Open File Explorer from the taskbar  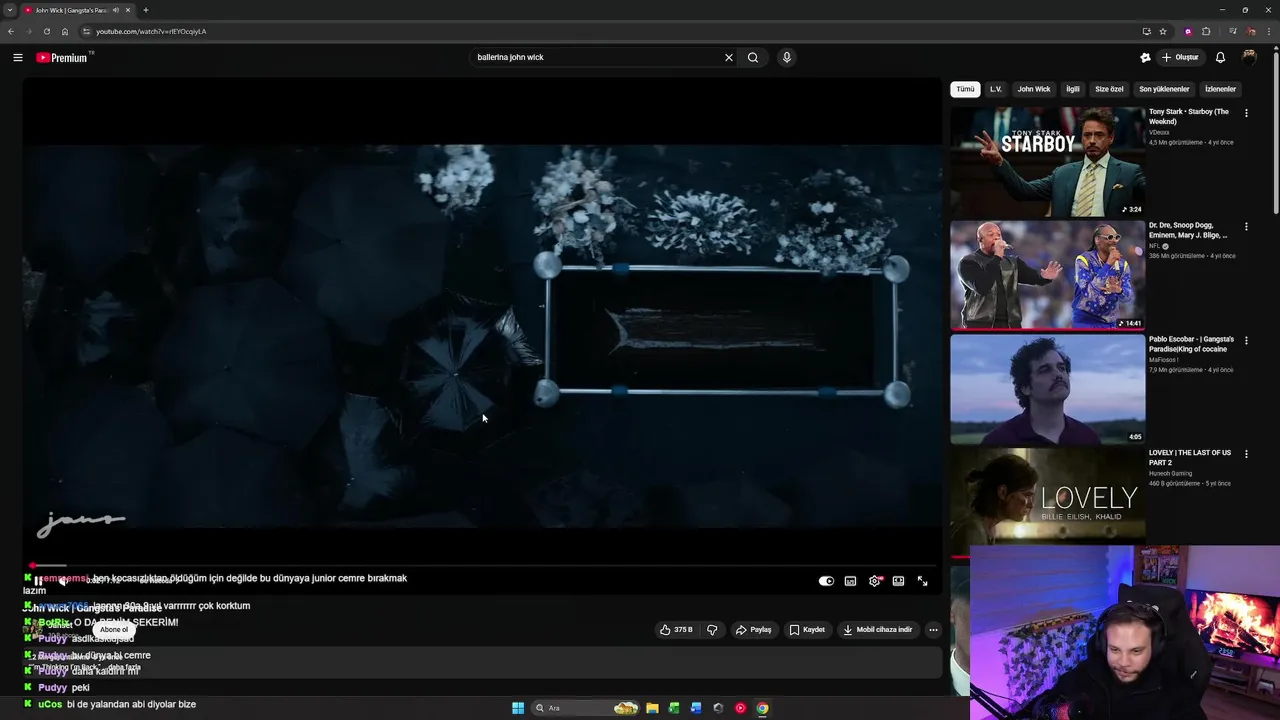[x=652, y=708]
